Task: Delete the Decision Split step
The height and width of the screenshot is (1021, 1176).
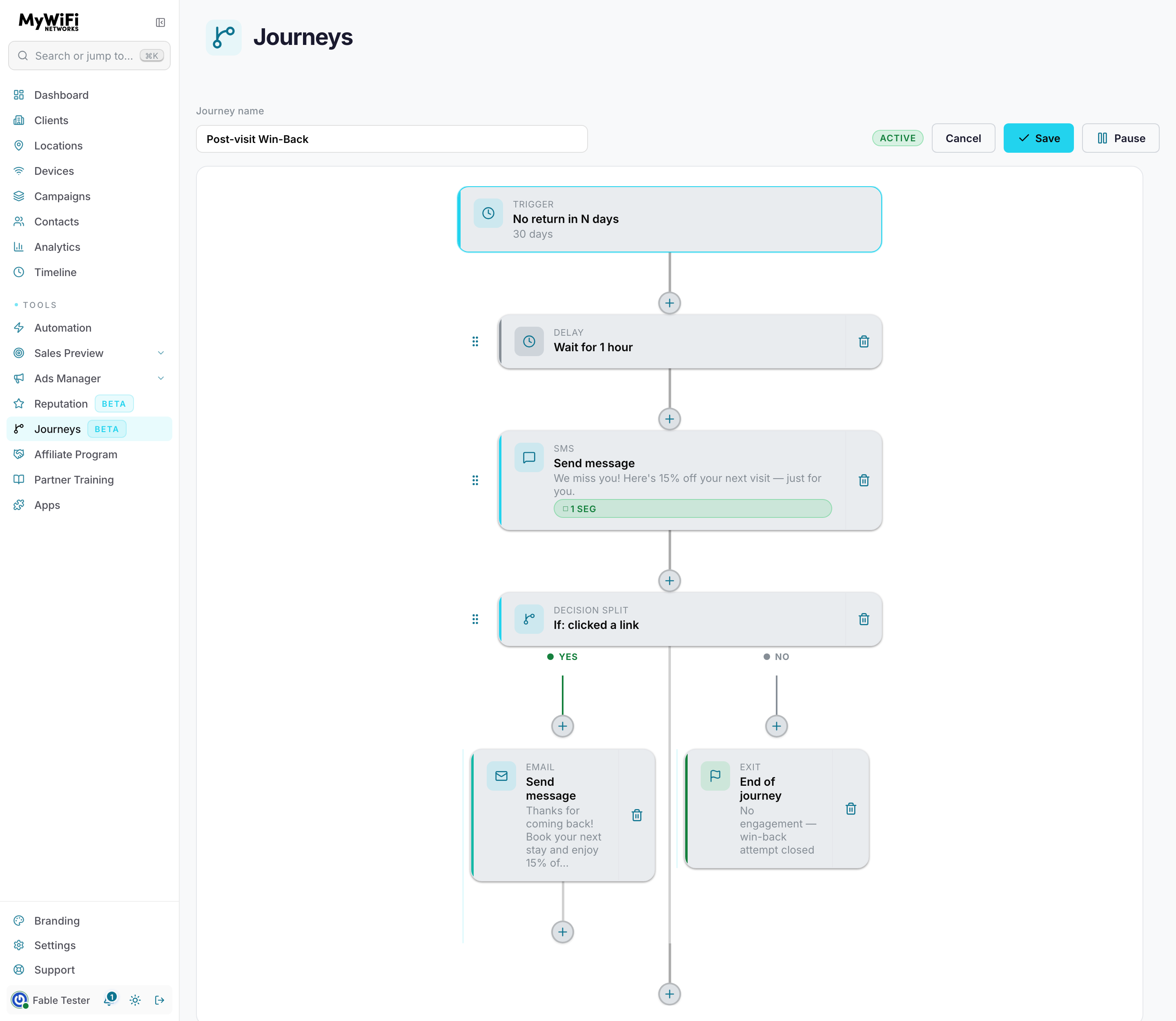Action: point(864,619)
